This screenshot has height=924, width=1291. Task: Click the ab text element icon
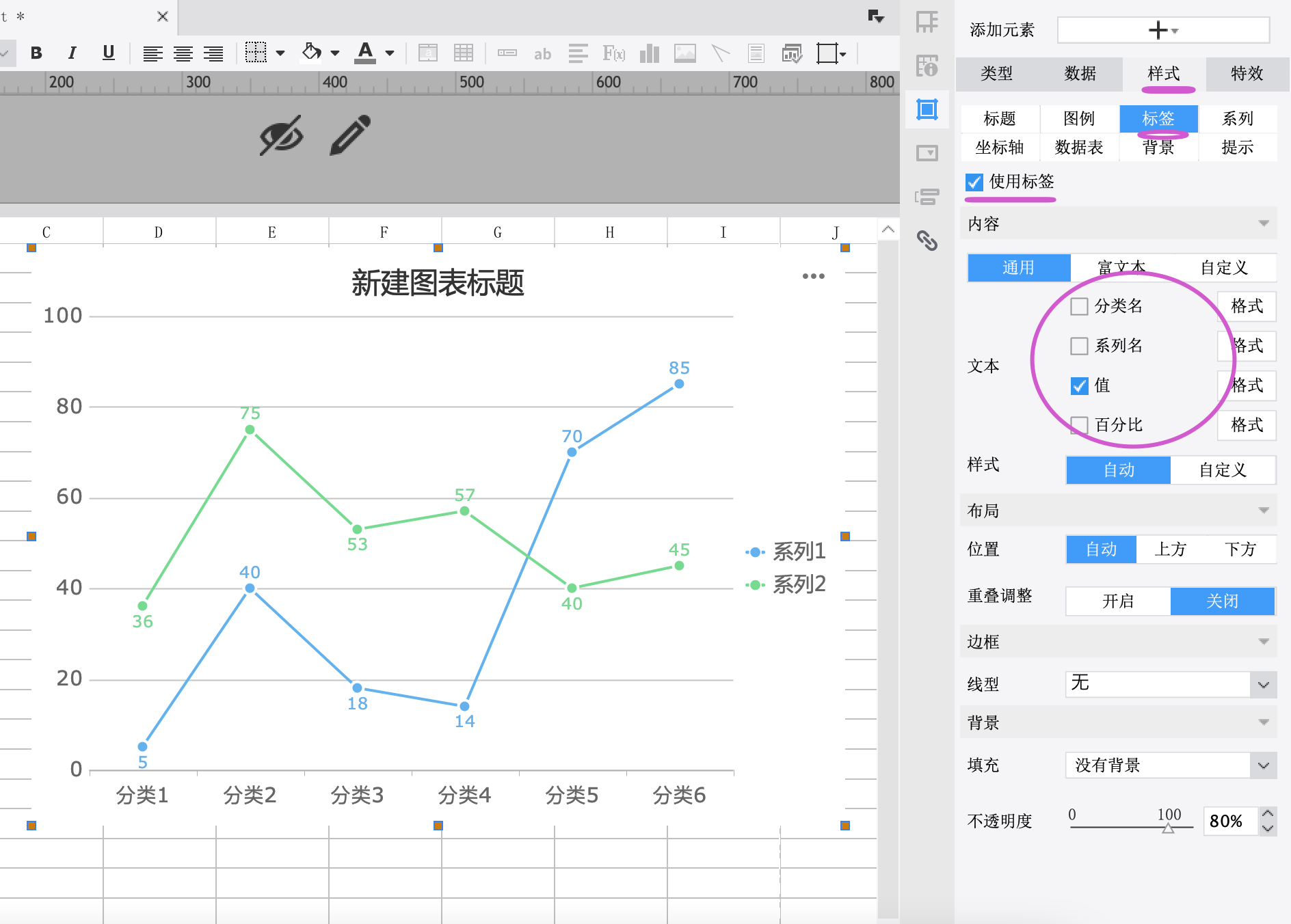[x=542, y=53]
